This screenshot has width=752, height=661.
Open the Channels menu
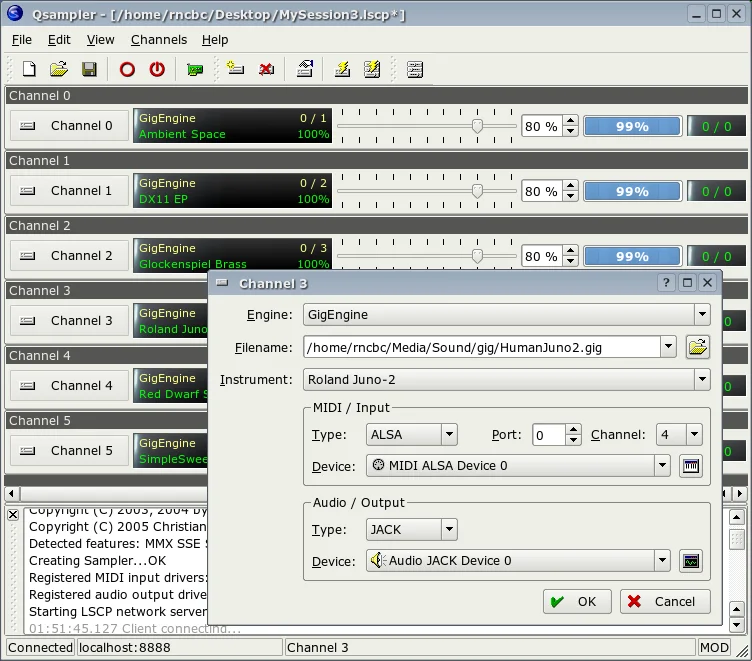(x=159, y=40)
